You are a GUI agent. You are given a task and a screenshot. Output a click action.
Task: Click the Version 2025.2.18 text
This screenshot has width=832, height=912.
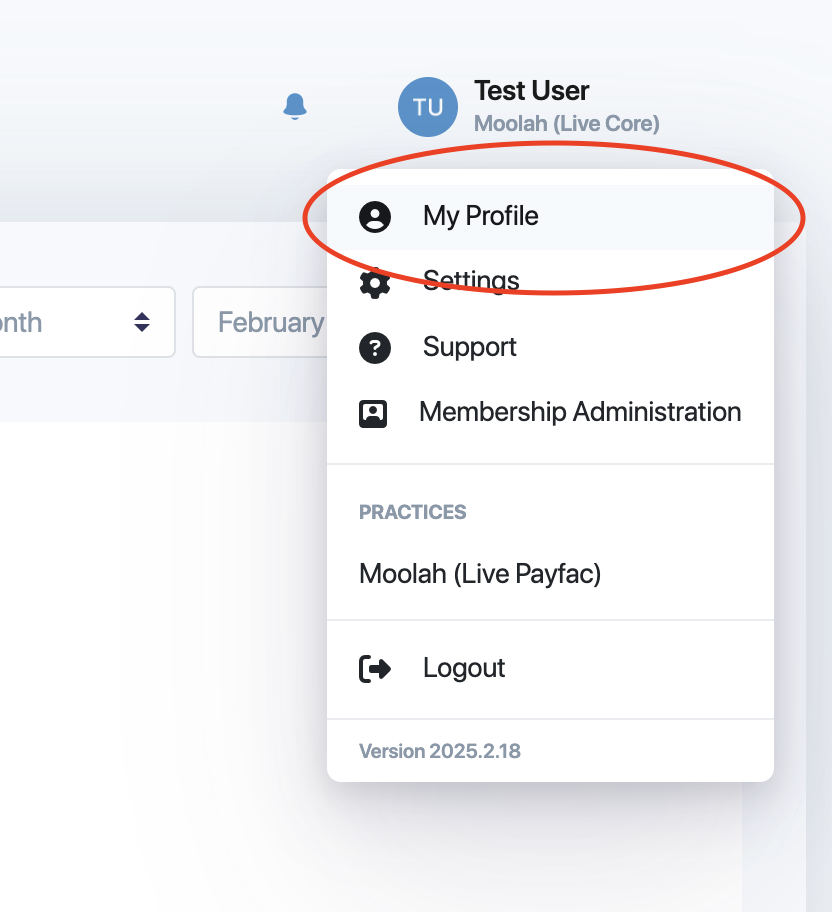pos(440,751)
